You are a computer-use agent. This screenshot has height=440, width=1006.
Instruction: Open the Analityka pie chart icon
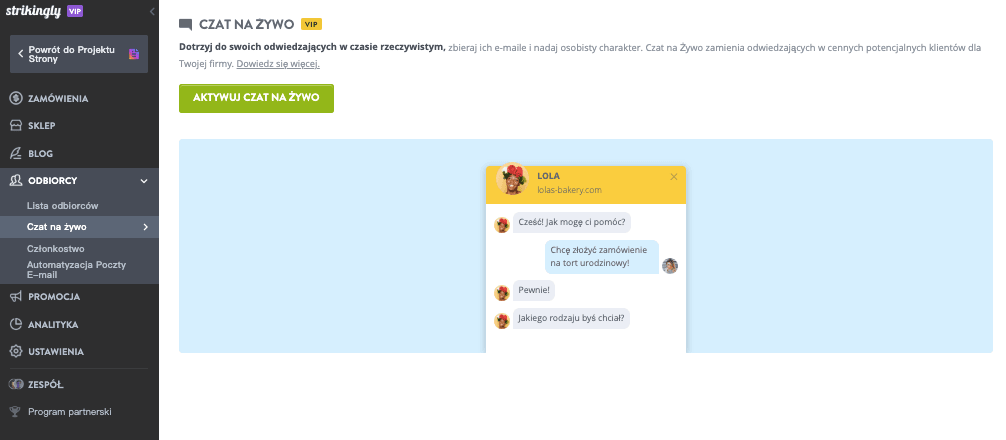[x=16, y=324]
